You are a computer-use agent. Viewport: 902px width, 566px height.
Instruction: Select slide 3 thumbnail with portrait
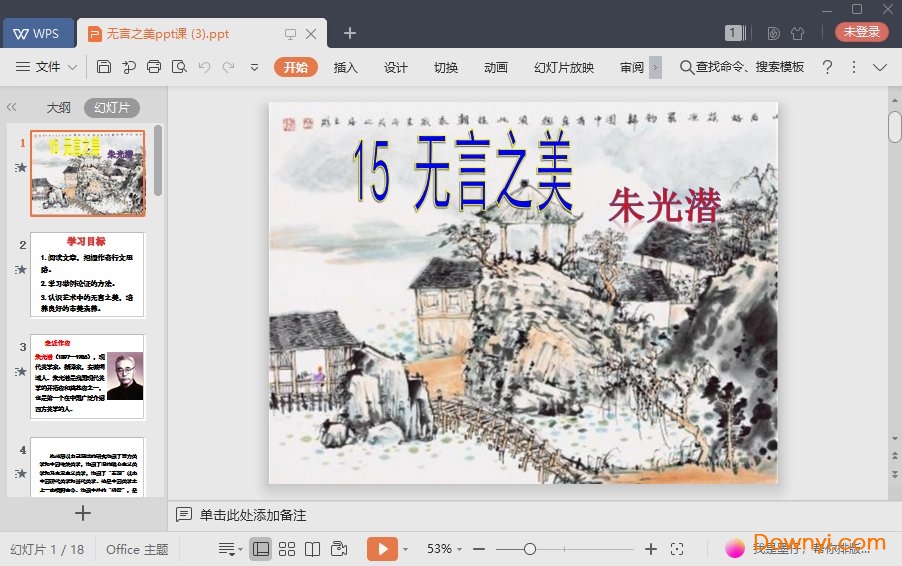(87, 377)
